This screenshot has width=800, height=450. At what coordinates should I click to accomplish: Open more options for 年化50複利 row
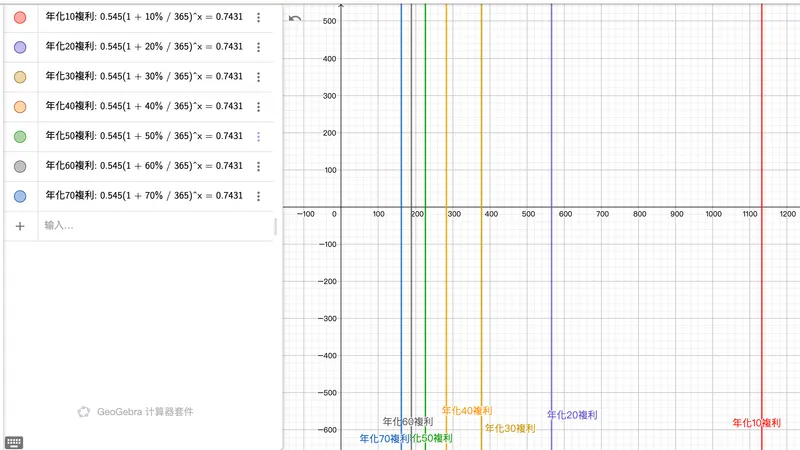[259, 136]
